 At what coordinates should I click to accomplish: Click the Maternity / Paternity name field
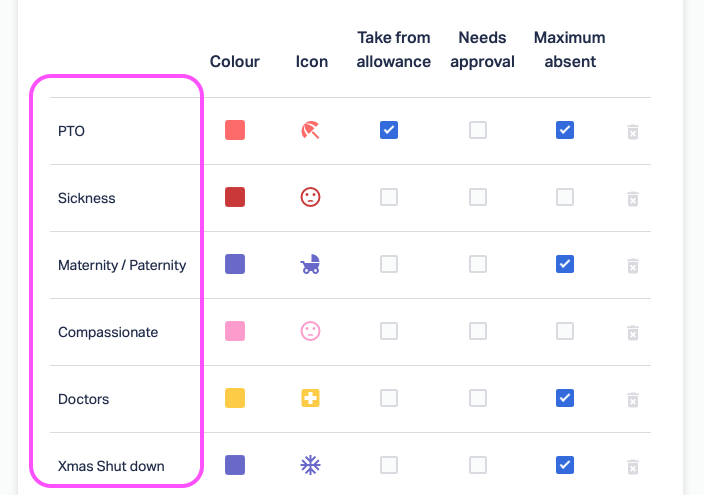click(122, 265)
